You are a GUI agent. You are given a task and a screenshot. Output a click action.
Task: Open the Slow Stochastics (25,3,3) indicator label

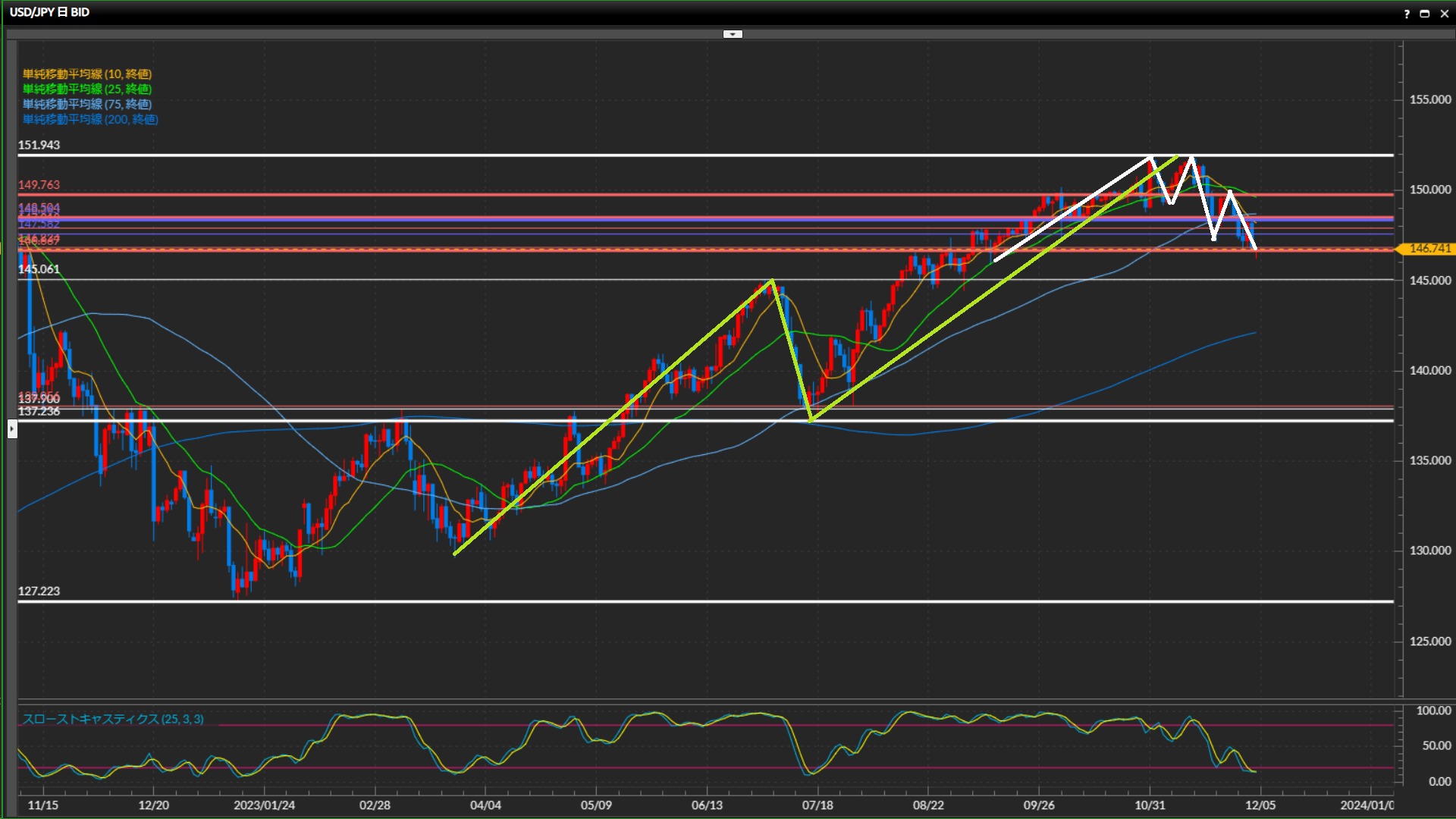[112, 719]
